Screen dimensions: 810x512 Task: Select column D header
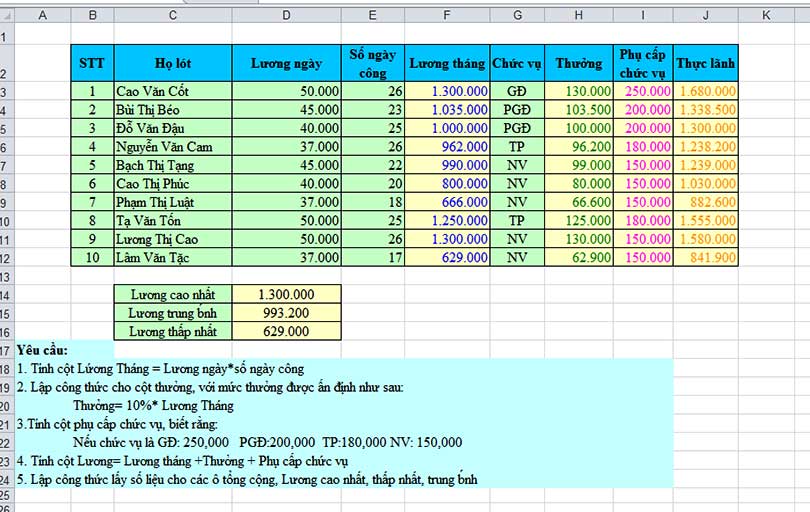tap(287, 15)
